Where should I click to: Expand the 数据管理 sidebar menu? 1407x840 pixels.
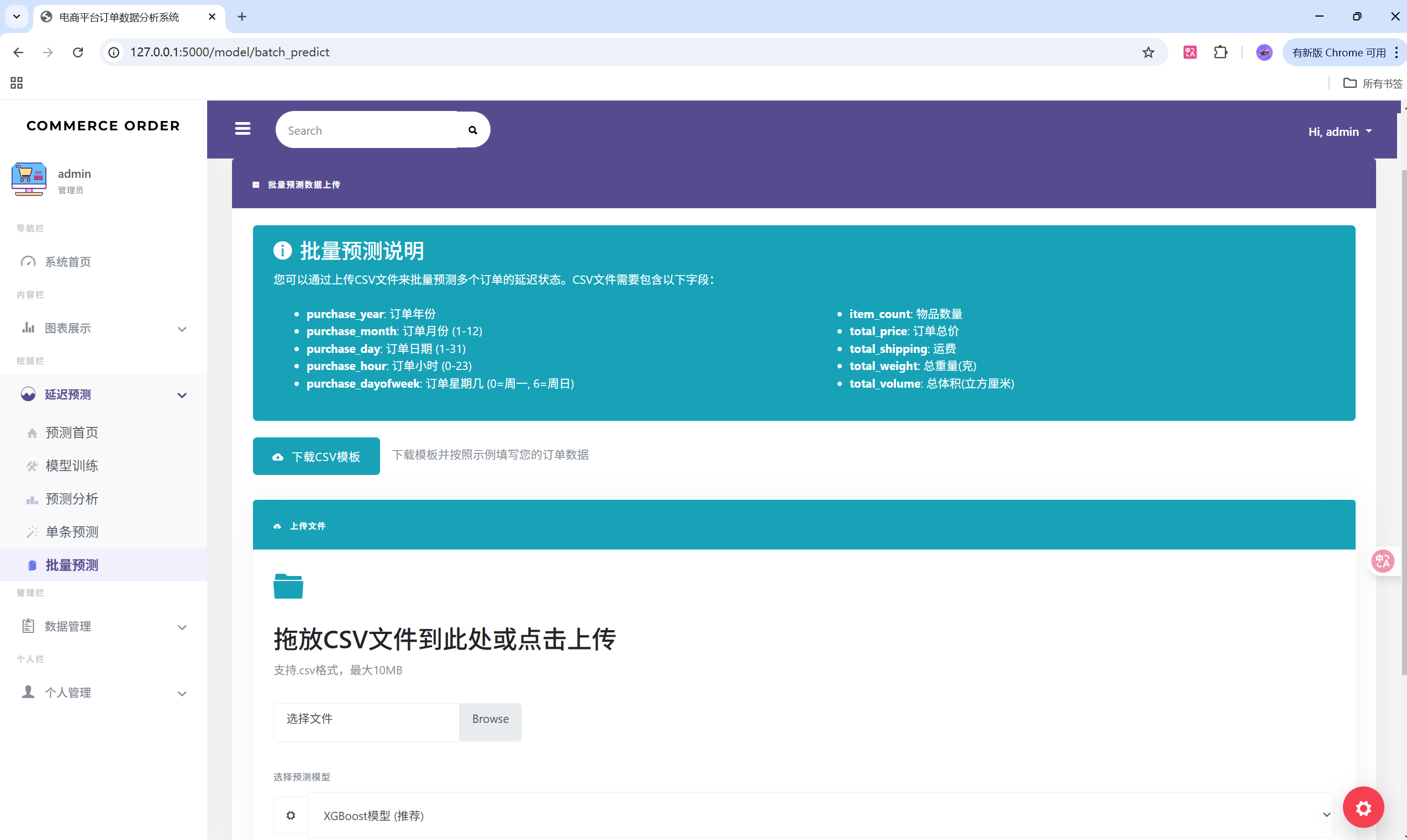(x=104, y=626)
